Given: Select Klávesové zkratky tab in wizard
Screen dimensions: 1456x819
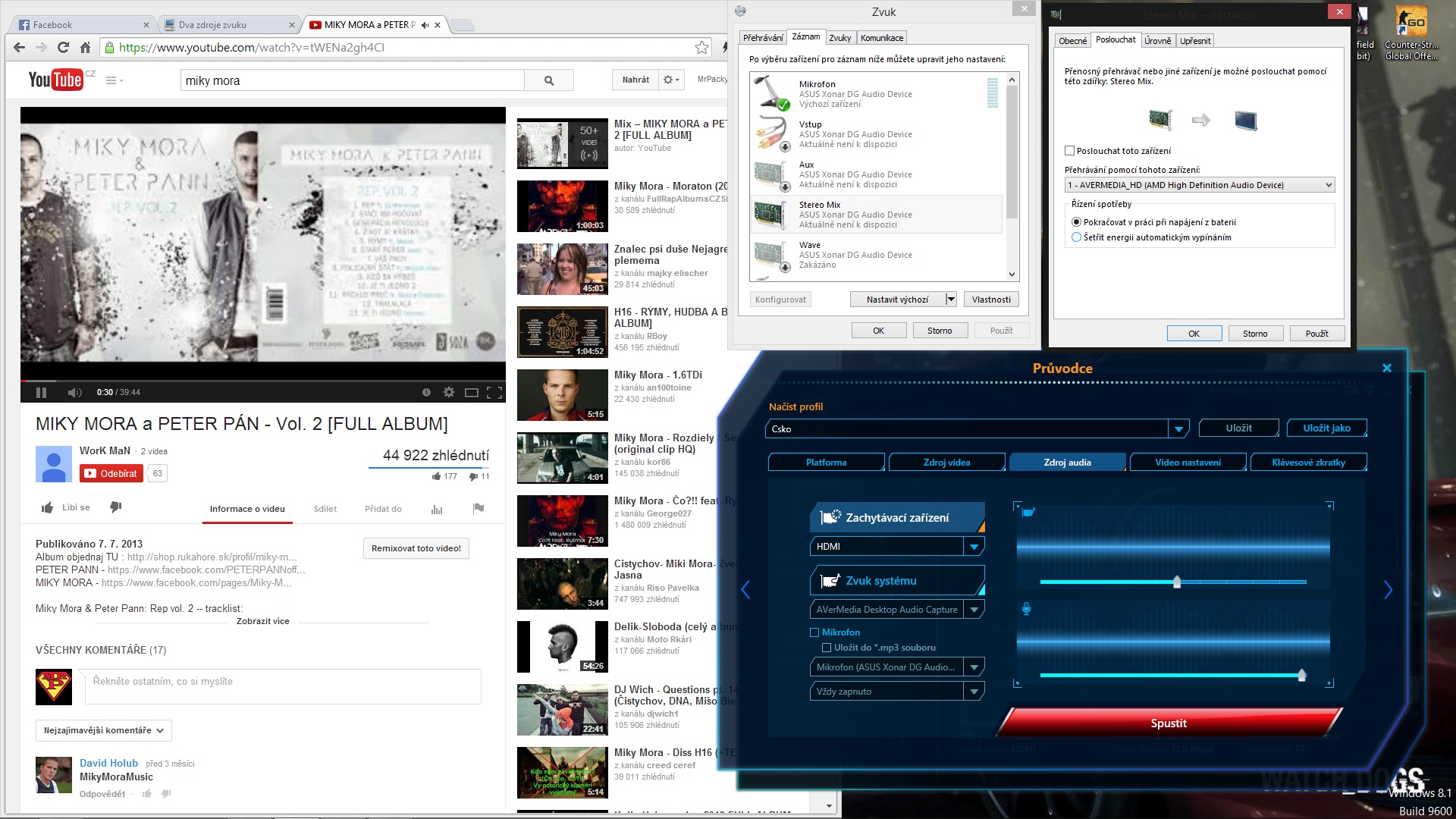Looking at the screenshot, I should tap(1309, 463).
